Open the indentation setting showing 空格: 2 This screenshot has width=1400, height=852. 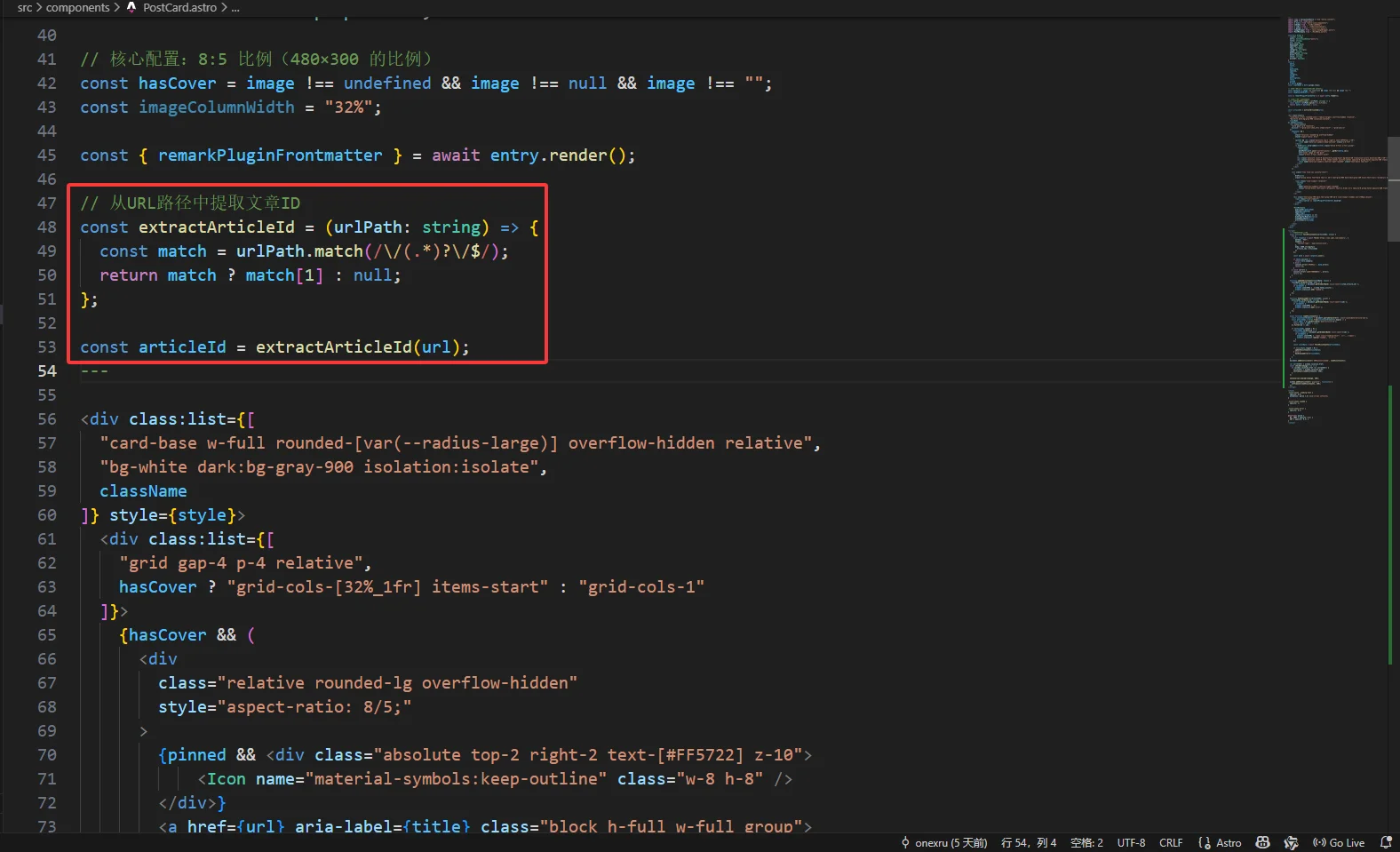[1086, 842]
